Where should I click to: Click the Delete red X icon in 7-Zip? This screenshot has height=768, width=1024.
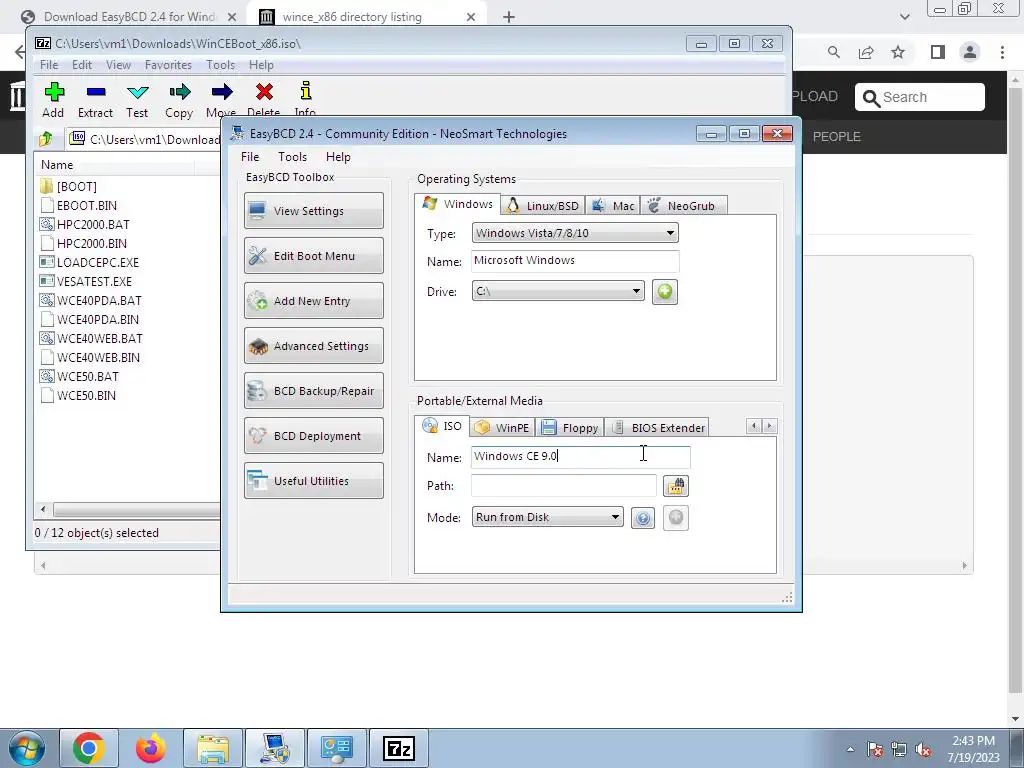pos(264,91)
